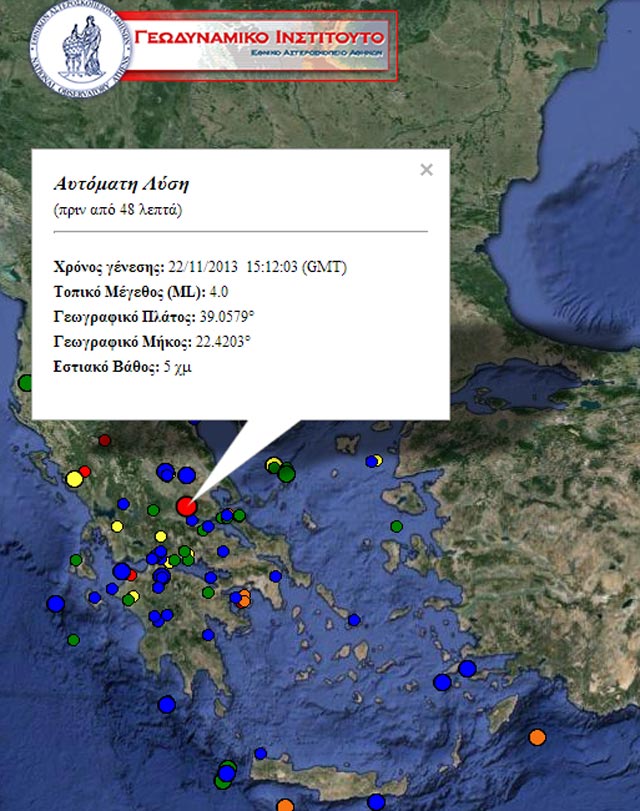Viewport: 640px width, 811px height.
Task: Click the Αυτόματη Λύση popup title
Action: [120, 184]
